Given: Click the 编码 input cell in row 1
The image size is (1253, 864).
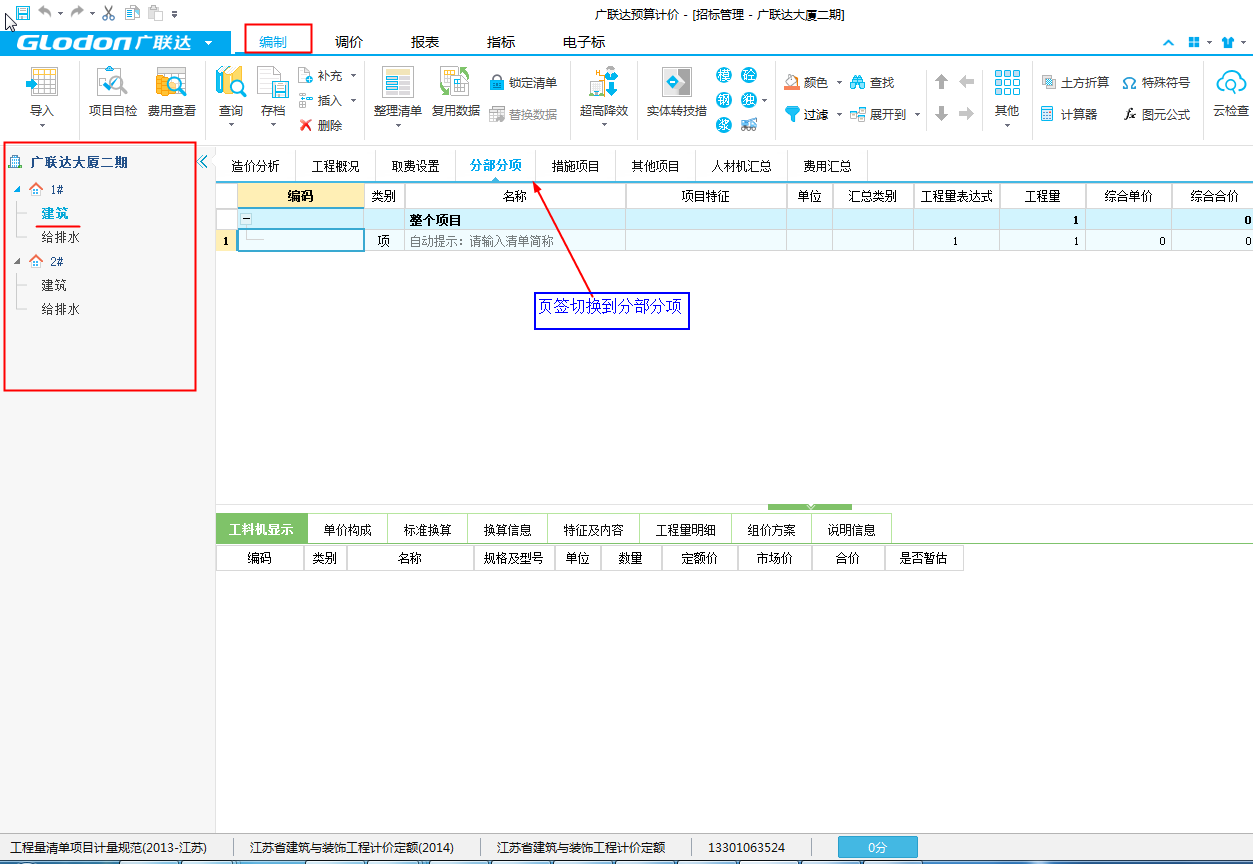Looking at the screenshot, I should pyautogui.click(x=301, y=241).
